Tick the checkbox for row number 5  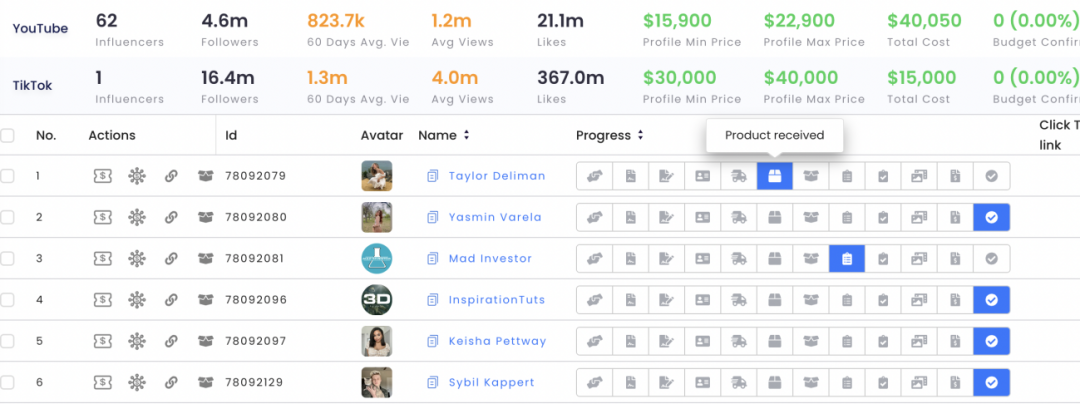(x=7, y=341)
